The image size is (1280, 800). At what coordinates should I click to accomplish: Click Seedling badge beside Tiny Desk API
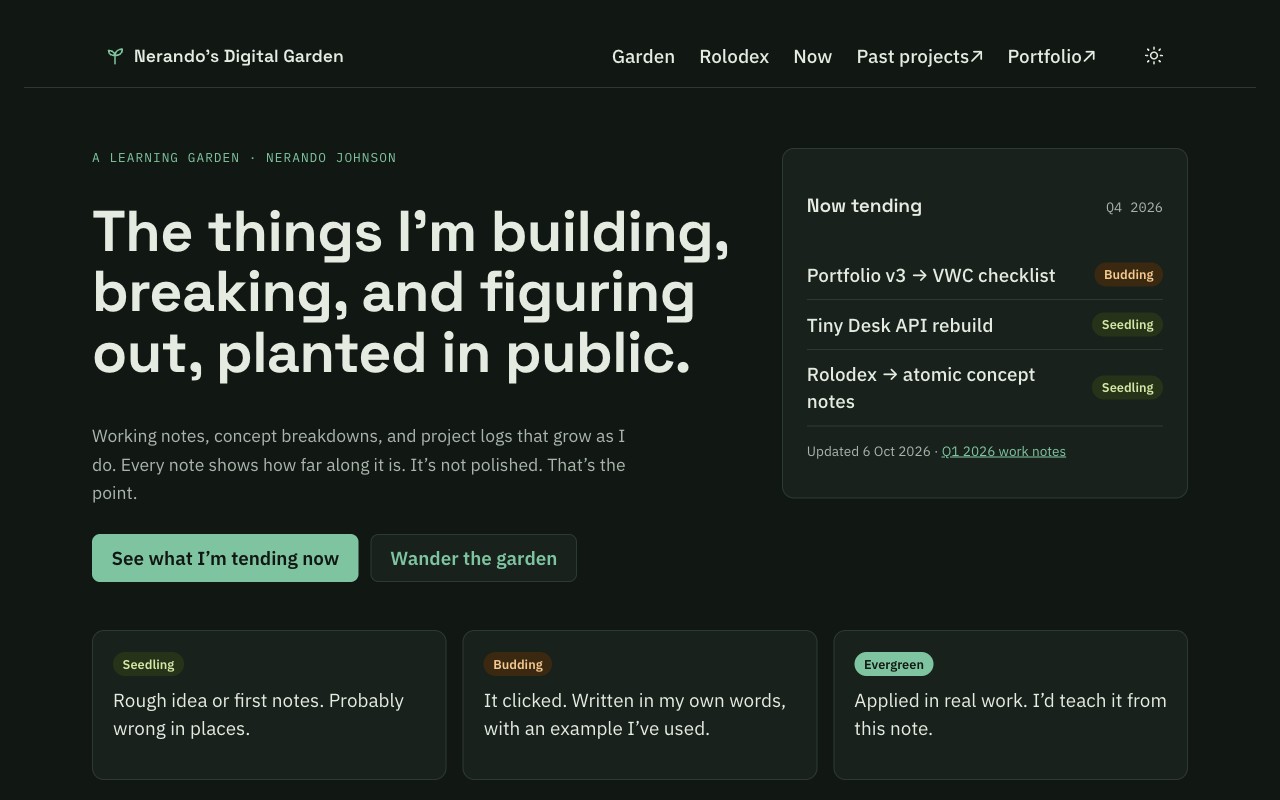click(1127, 325)
